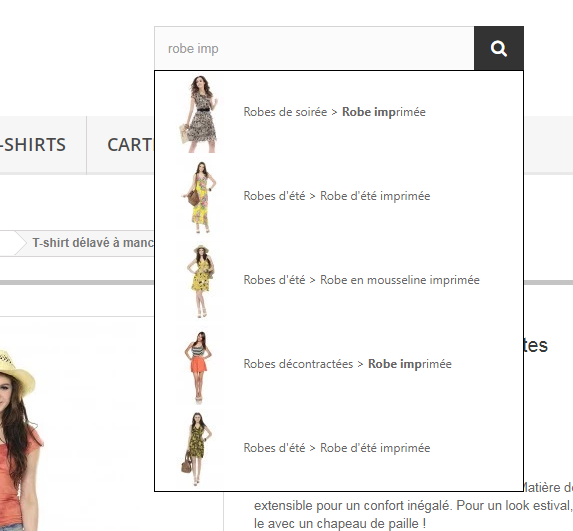Open thumbnail of orange skirt outfit
573x531 pixels.
[x=199, y=367]
